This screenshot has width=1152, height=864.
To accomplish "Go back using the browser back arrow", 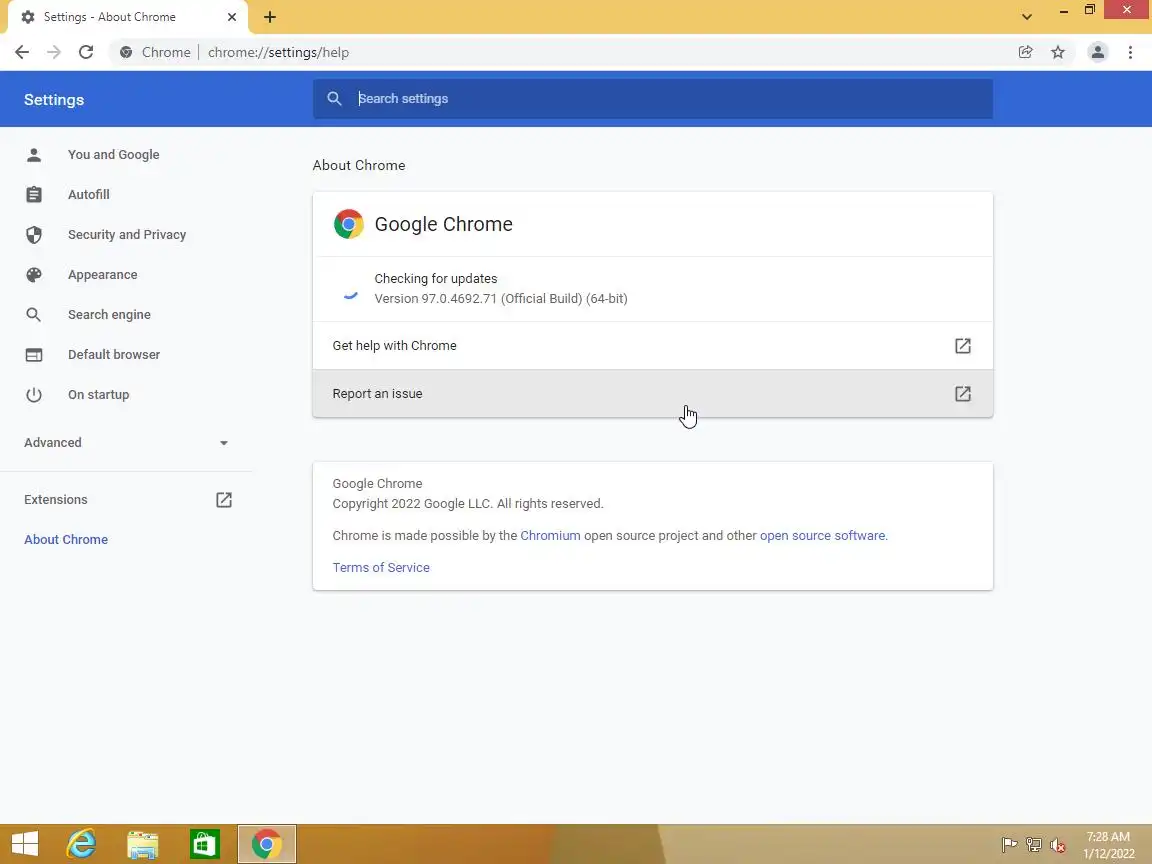I will click(22, 52).
